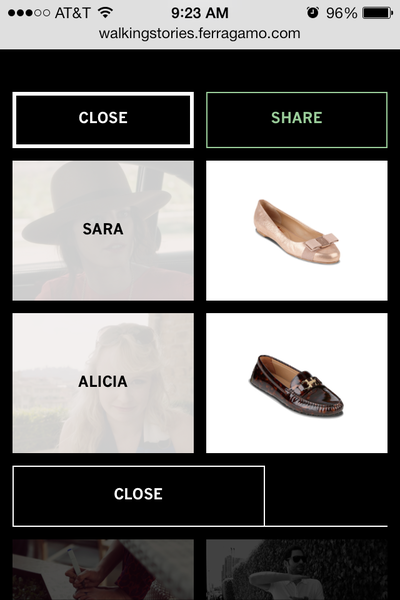The width and height of the screenshot is (400, 600).
Task: Open the thumbnail of man wearing sunglasses
Action: (297, 569)
